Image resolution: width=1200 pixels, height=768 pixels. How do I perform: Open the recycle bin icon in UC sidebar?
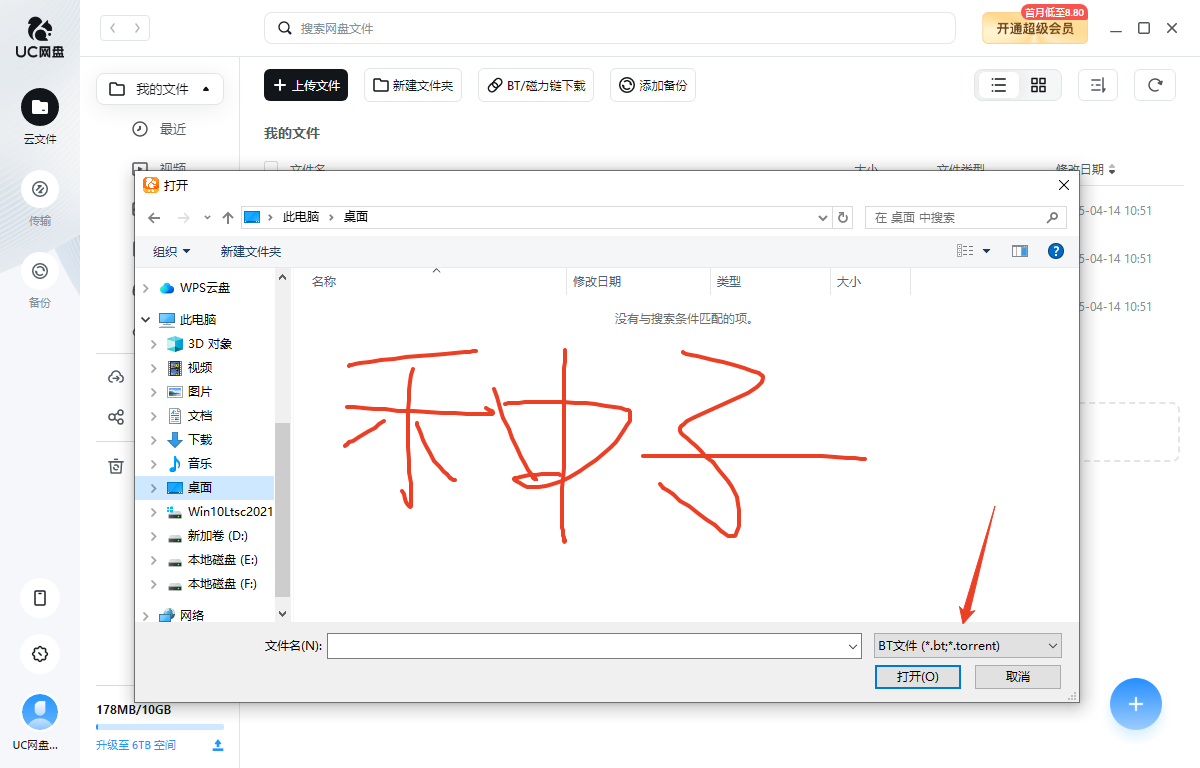(x=117, y=465)
